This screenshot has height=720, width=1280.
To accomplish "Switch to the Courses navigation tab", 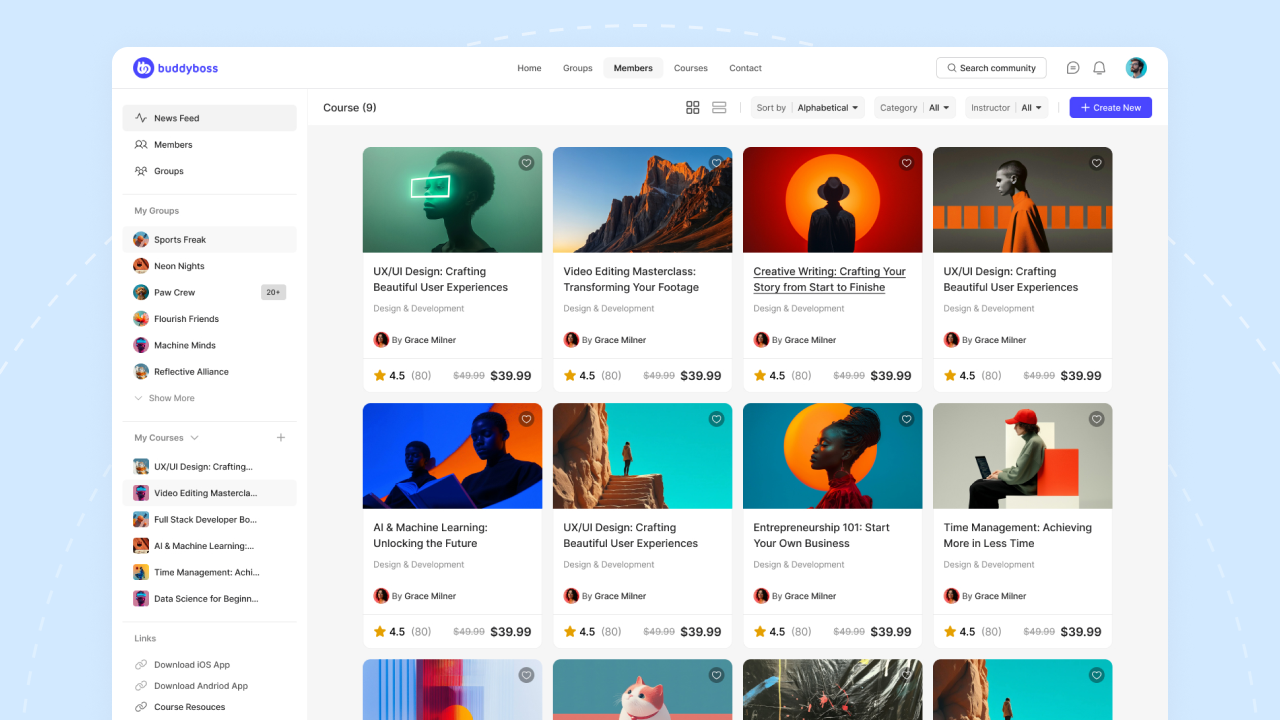I will pos(691,68).
